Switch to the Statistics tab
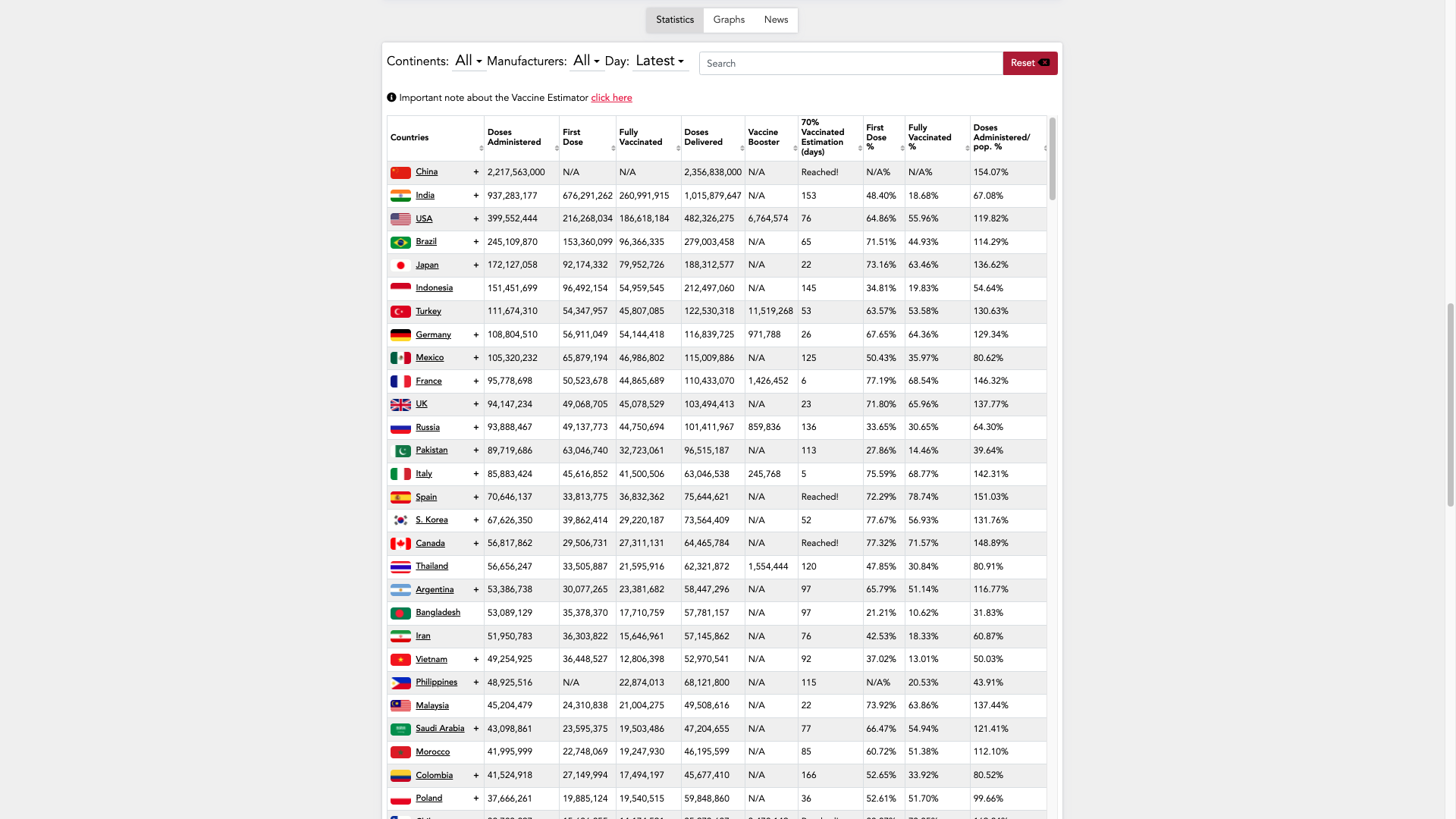The image size is (1456, 819). (x=675, y=20)
